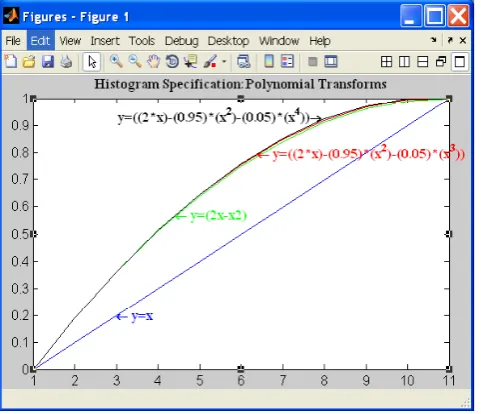Open the Tools menu
Viewport: 481px width, 414px height.
(142, 41)
